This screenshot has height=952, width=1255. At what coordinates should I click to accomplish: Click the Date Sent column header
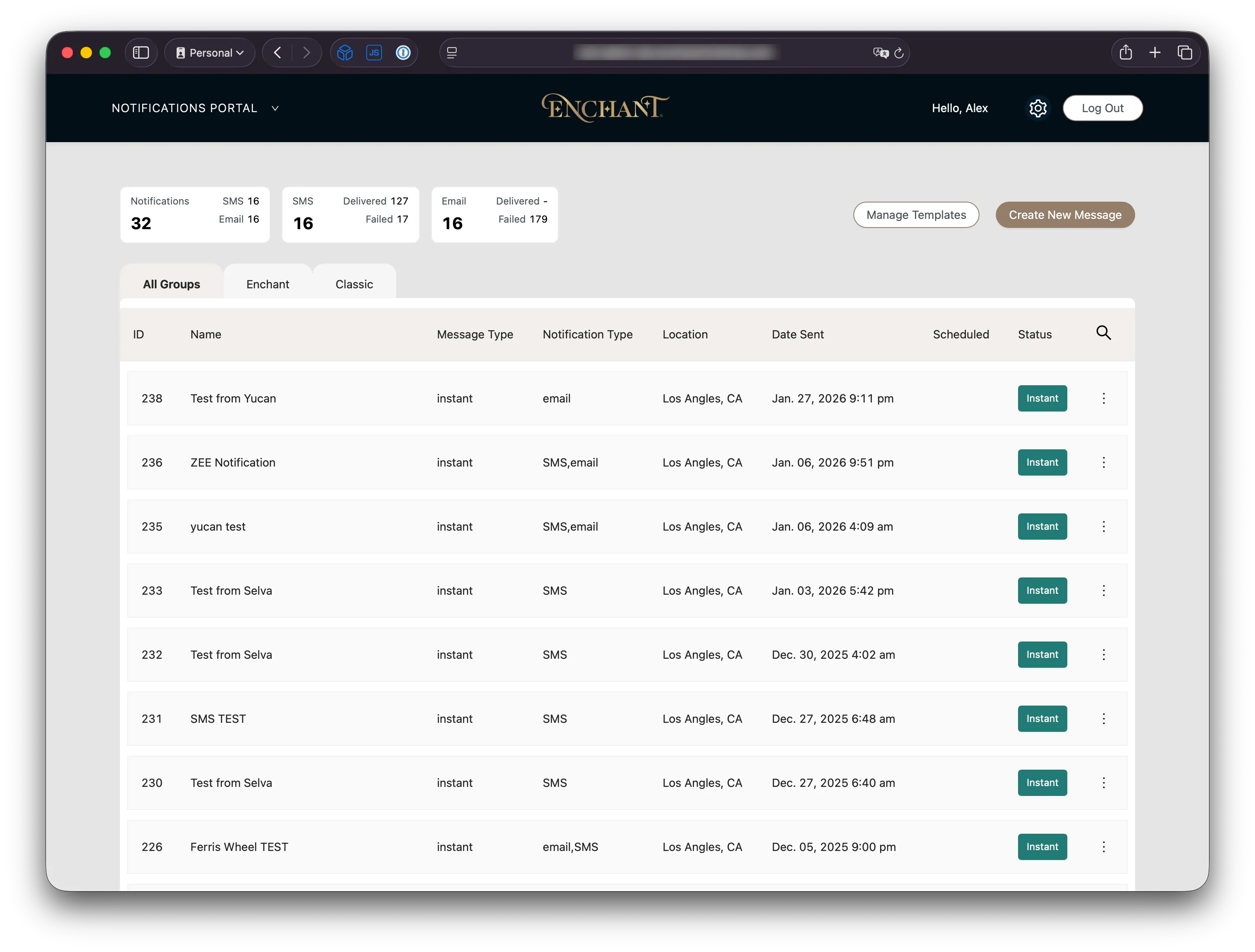(x=797, y=335)
